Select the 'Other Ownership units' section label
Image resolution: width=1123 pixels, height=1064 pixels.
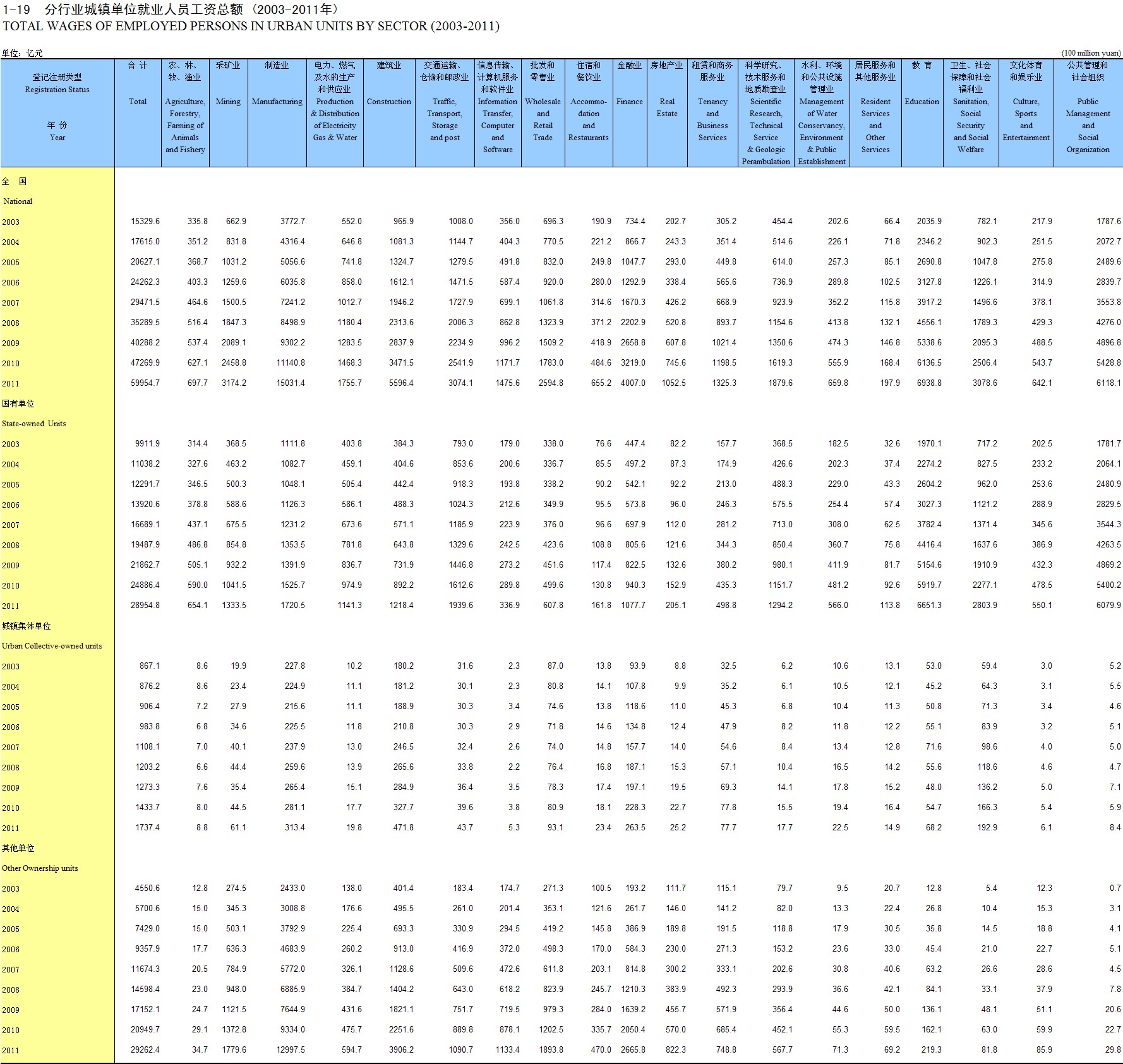click(x=40, y=868)
